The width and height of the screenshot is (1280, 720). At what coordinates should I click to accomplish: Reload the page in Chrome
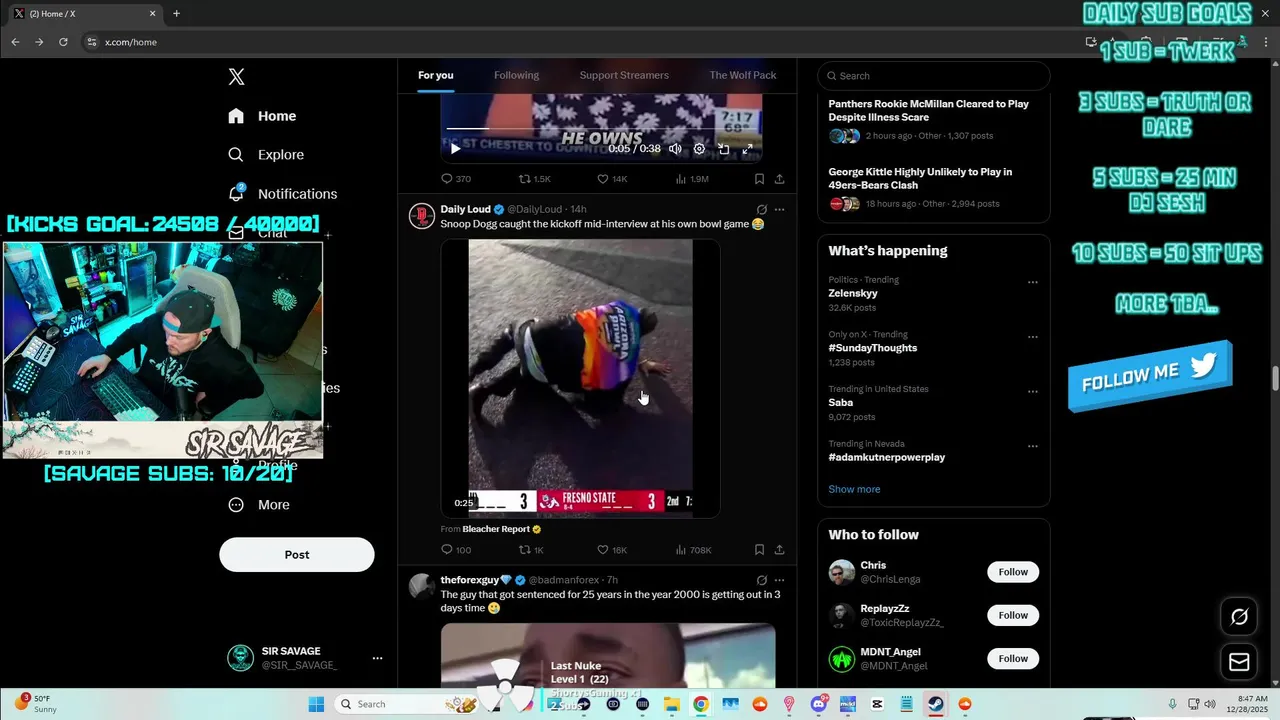pyautogui.click(x=63, y=42)
